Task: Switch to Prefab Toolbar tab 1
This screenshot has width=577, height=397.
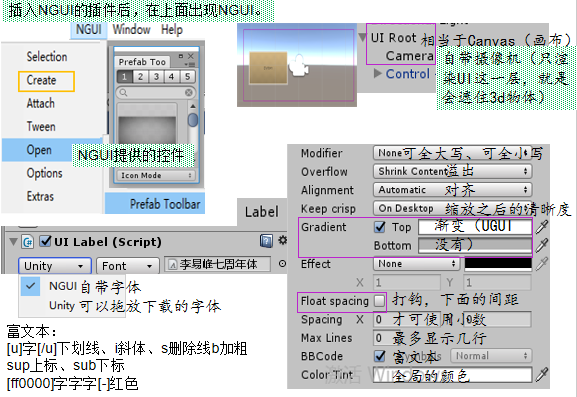Action: 124,77
